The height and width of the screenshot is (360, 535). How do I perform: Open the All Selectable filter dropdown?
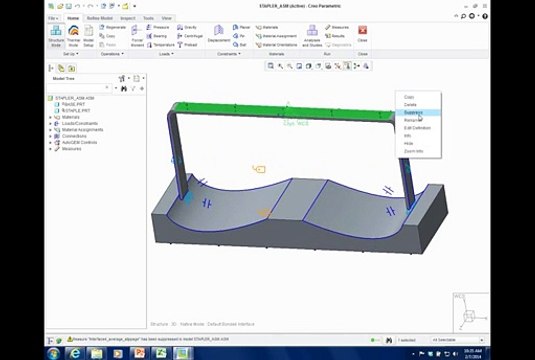pos(458,340)
